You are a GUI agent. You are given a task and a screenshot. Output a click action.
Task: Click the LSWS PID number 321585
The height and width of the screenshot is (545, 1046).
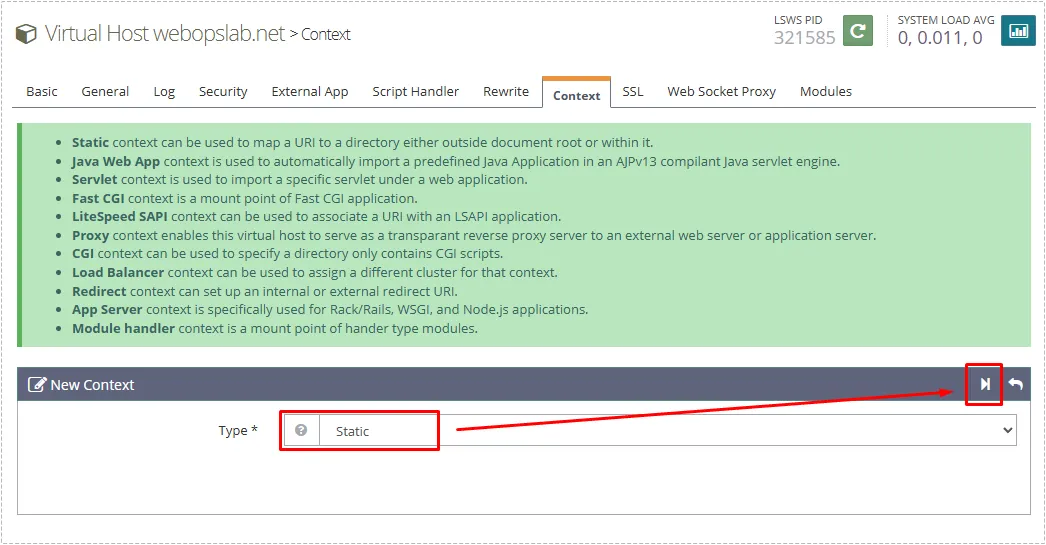[804, 38]
